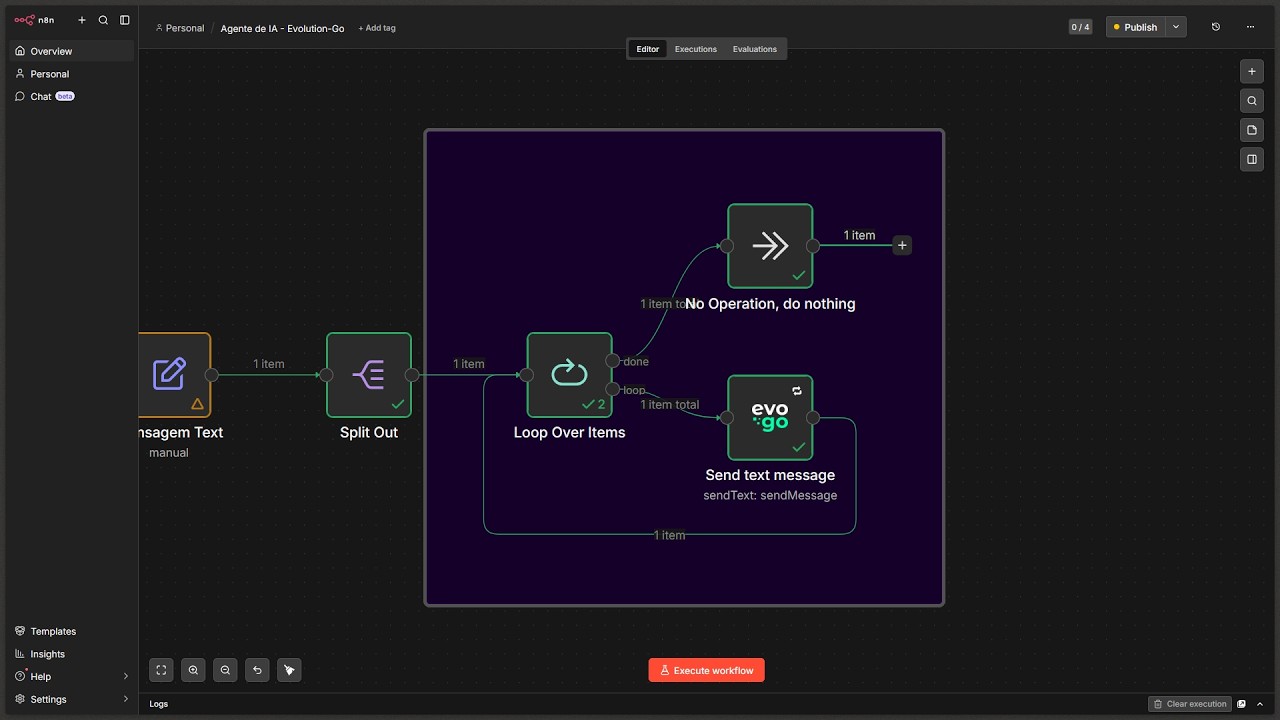Open workflow history icon
1280x720 pixels.
point(1216,27)
